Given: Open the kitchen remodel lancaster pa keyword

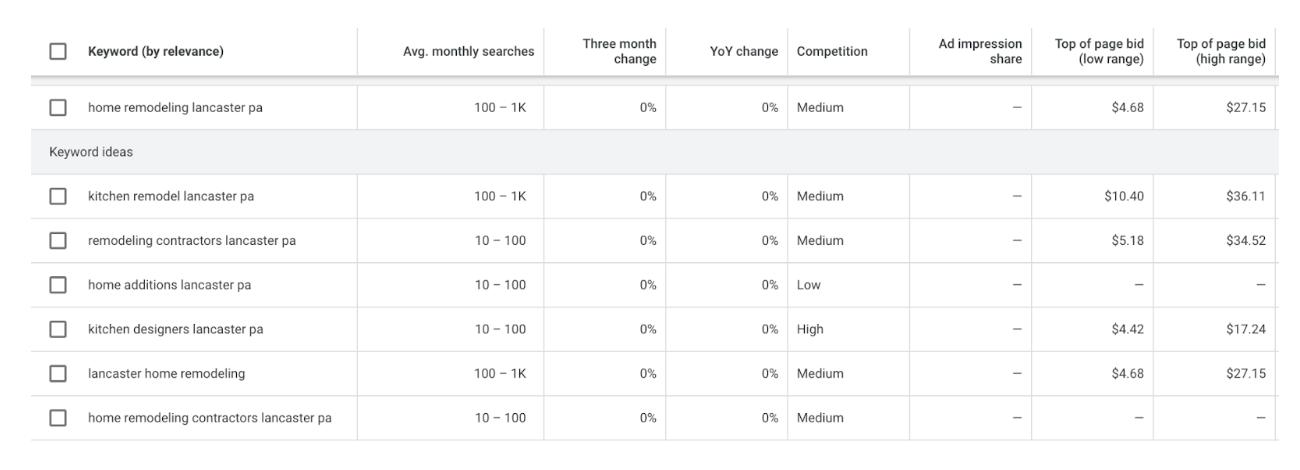Looking at the screenshot, I should tap(171, 196).
